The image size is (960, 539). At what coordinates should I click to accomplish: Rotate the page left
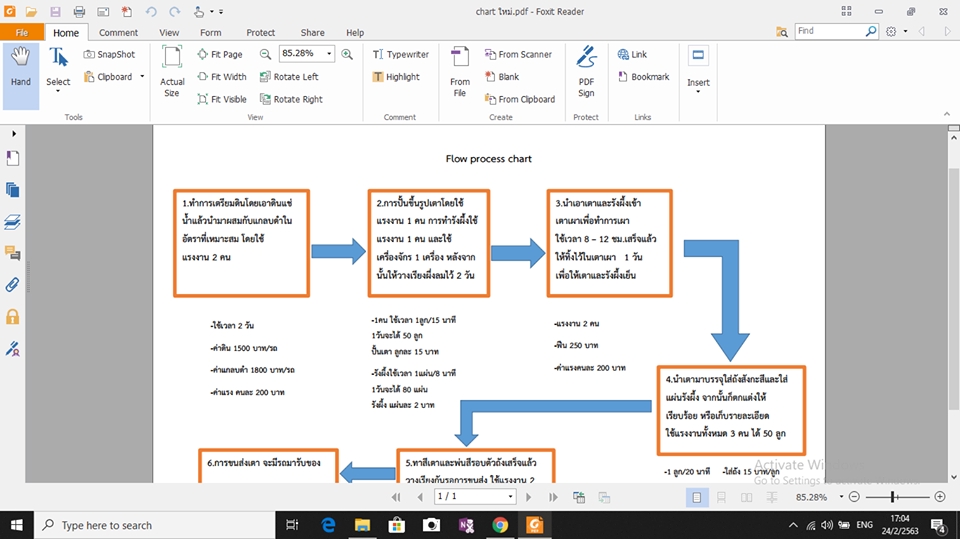tap(289, 77)
